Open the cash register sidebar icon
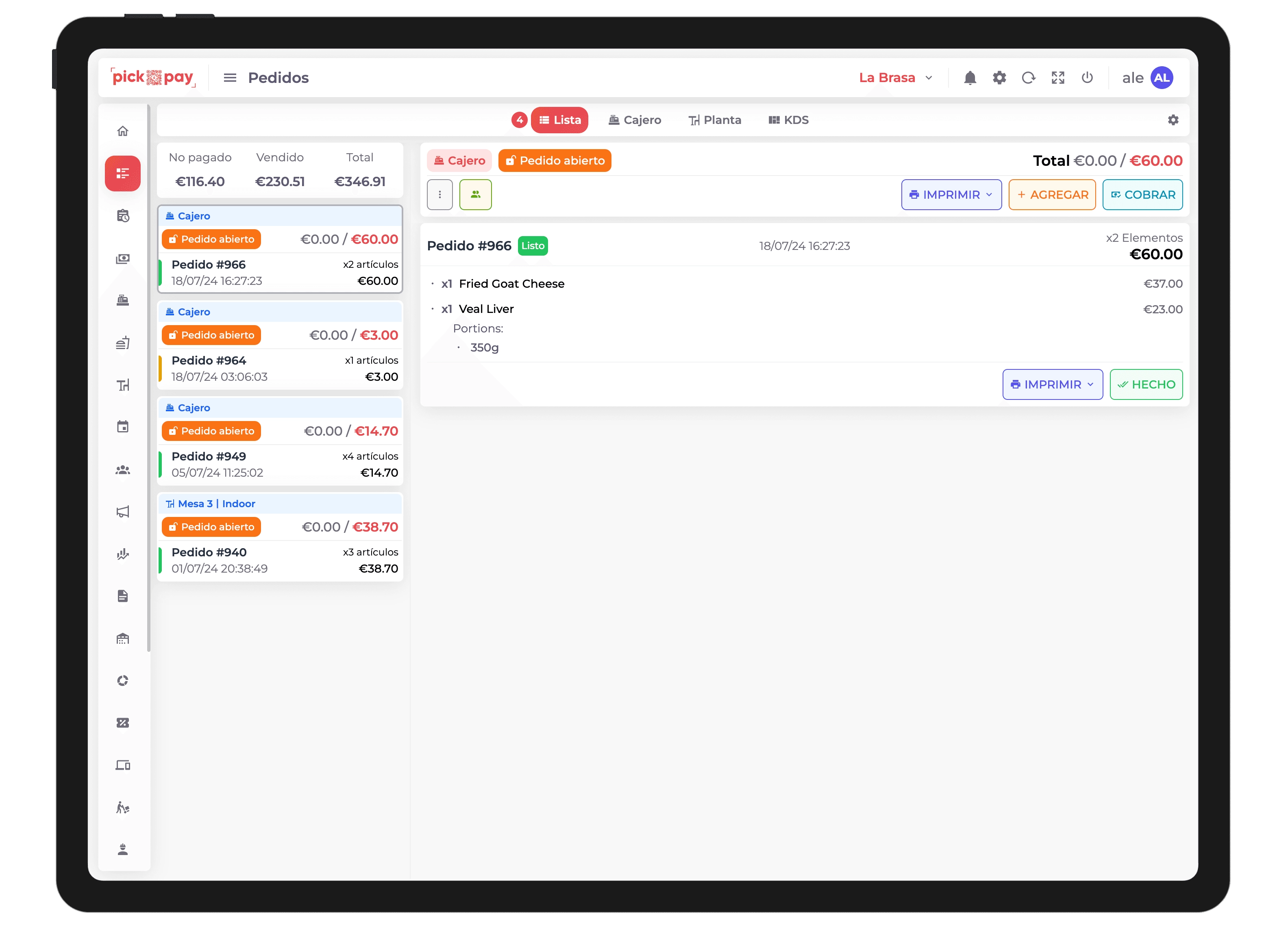Viewport: 1288px width, 929px height. [x=123, y=300]
